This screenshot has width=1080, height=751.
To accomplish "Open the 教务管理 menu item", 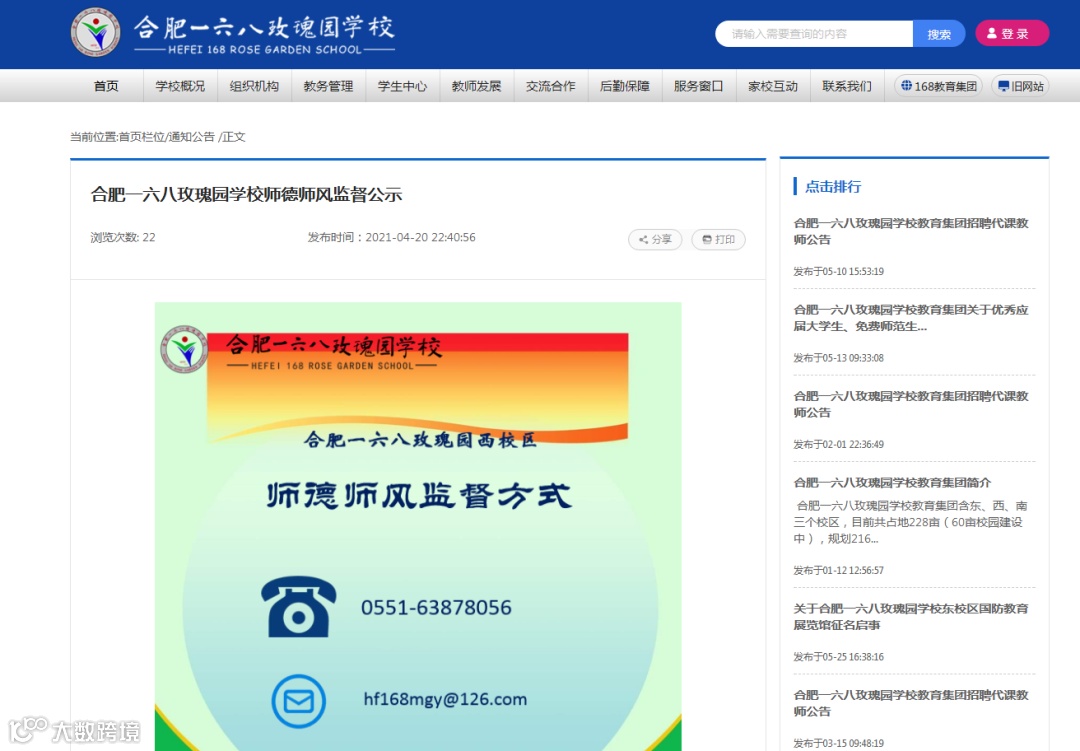I will click(x=329, y=86).
